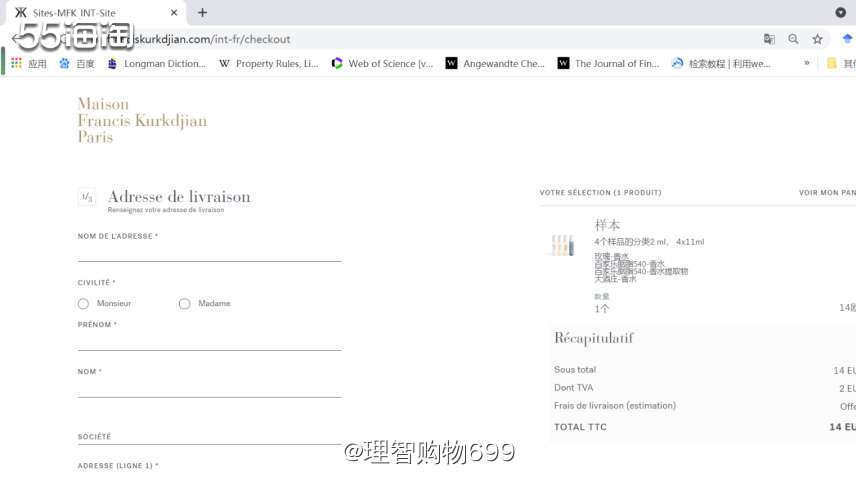Click the Voir mon panier link

(827, 193)
